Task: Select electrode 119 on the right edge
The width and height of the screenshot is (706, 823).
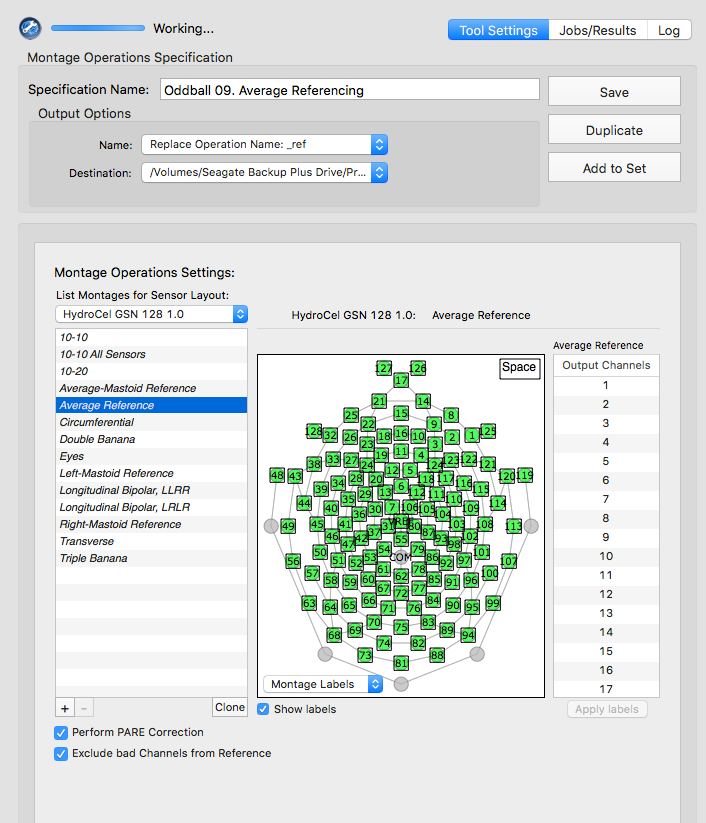Action: pyautogui.click(x=525, y=475)
